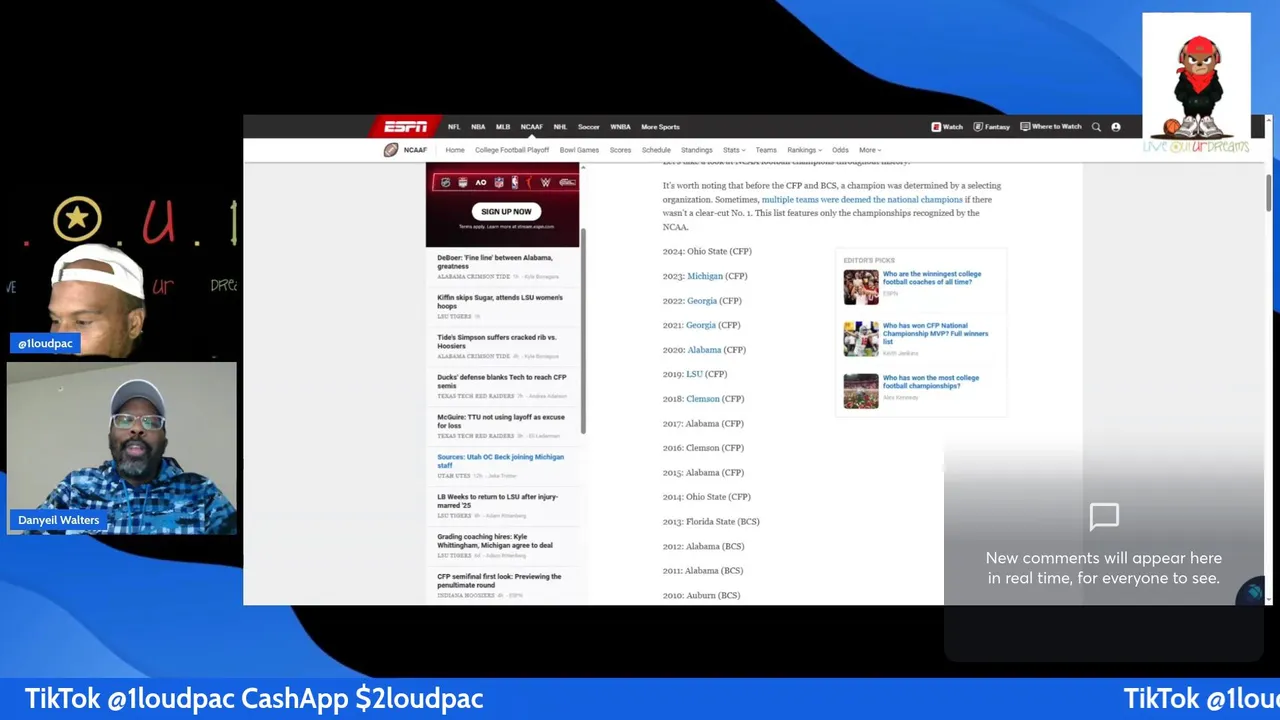Open the Odds page
Viewport: 1280px width, 720px height.
point(840,150)
